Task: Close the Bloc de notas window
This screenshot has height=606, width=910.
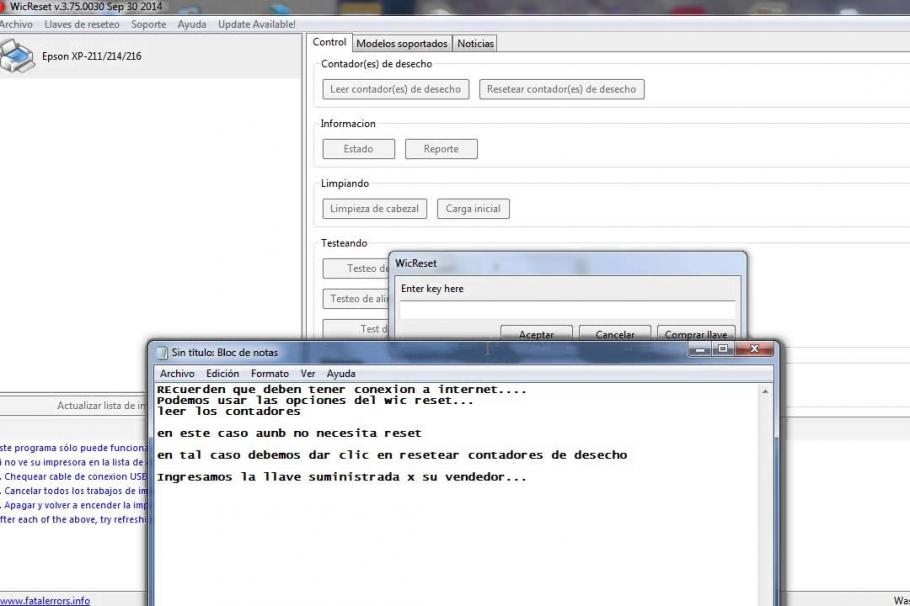Action: click(x=754, y=349)
